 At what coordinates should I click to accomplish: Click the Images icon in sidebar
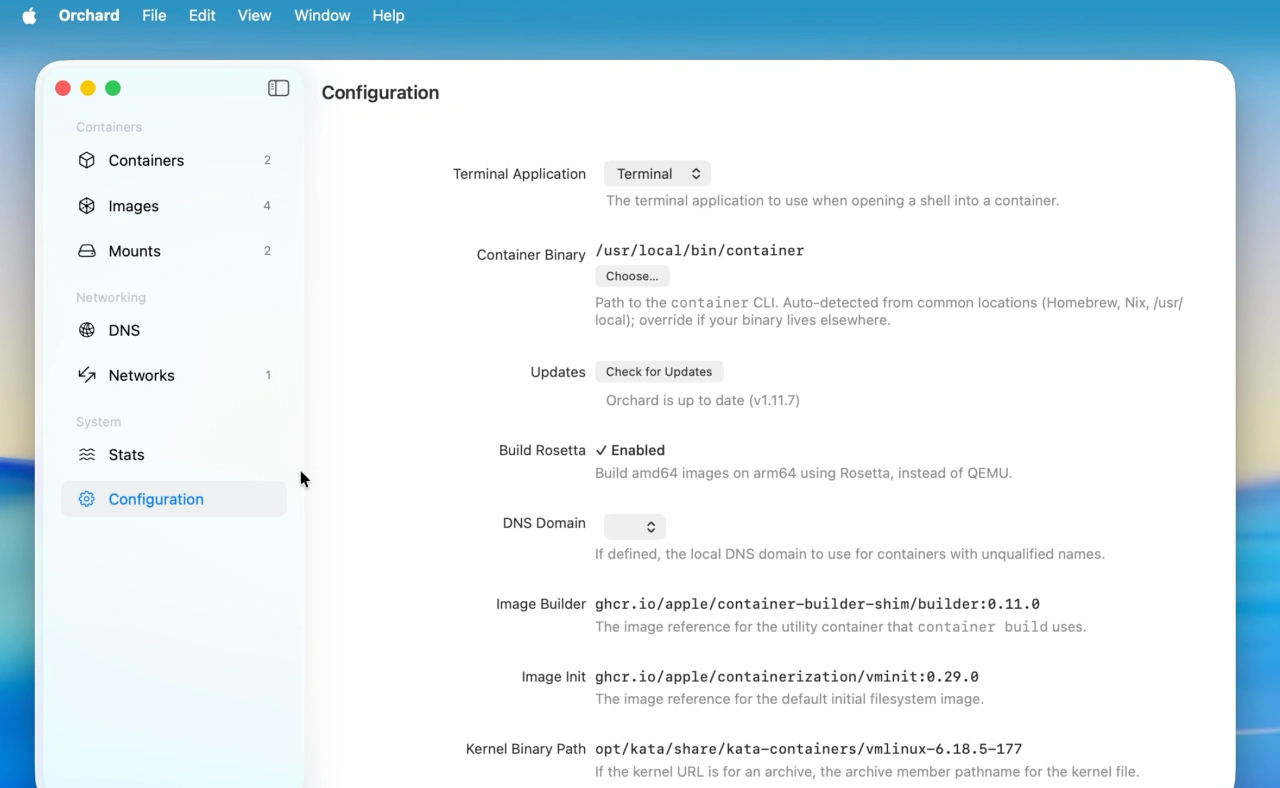tap(87, 206)
